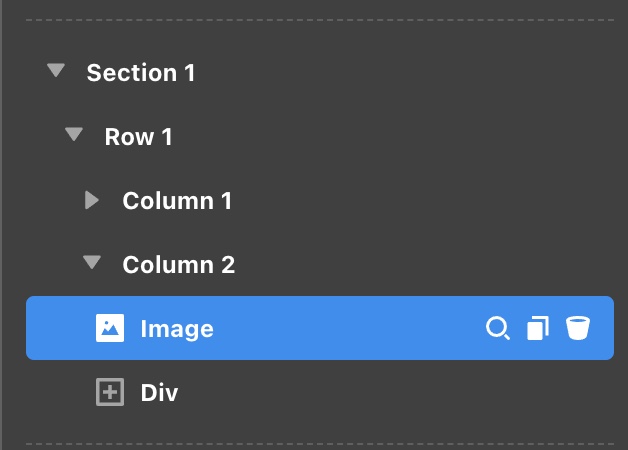Viewport: 628px width, 450px height.
Task: Collapse the Section 1 tree node
Action: point(56,70)
